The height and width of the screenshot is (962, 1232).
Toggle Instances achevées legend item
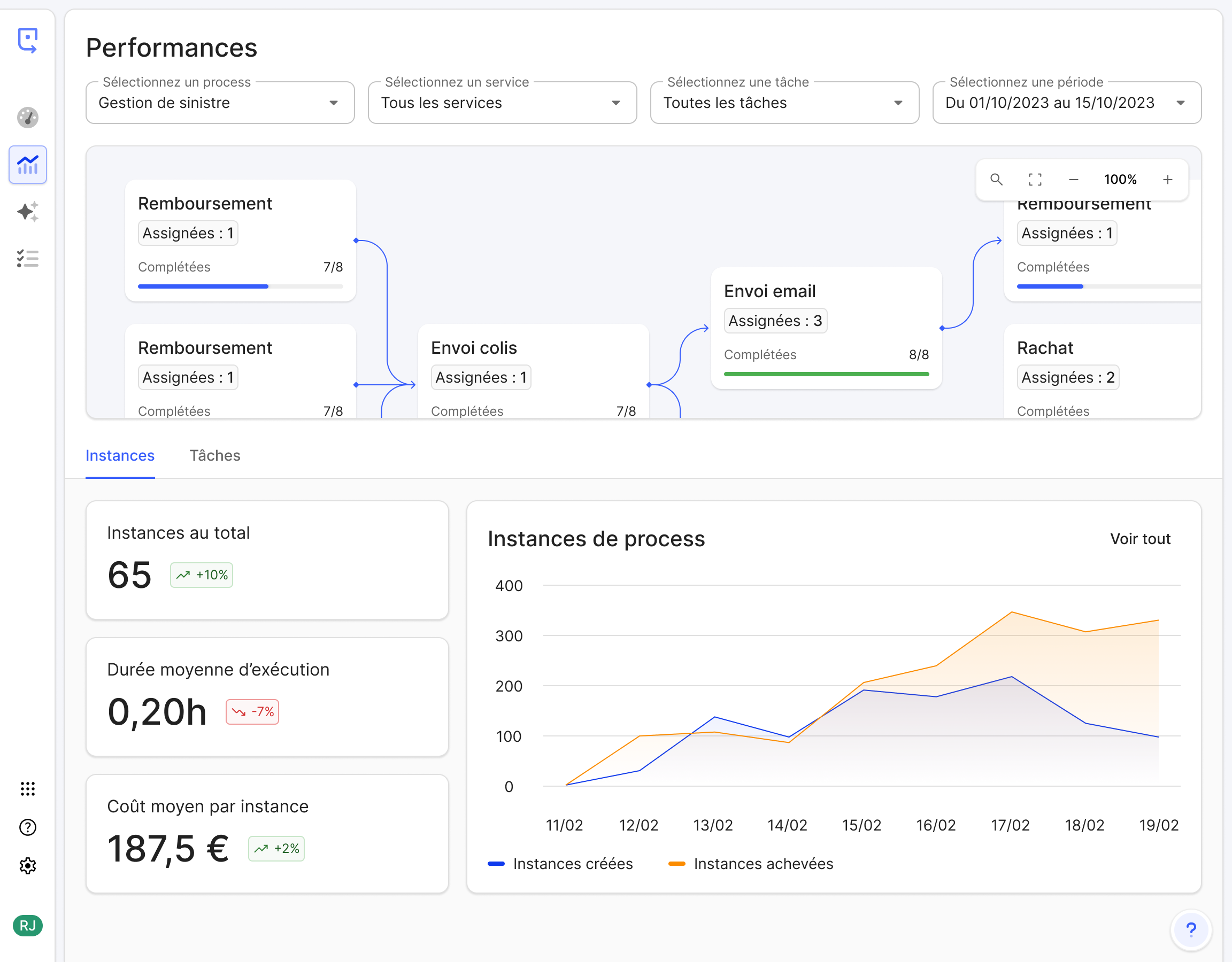coord(750,863)
